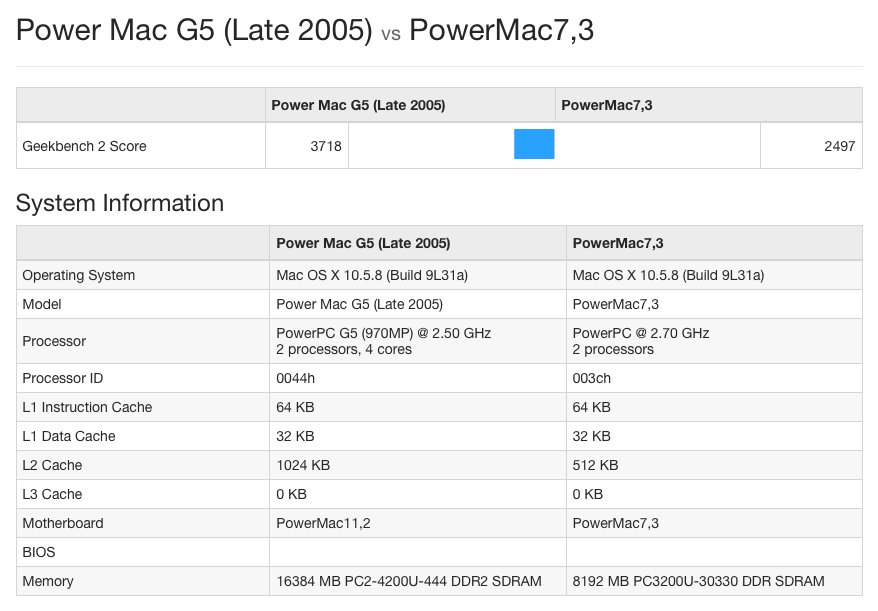Image resolution: width=878 pixels, height=611 pixels.
Task: Select the page title 'Power Mac G5 (Late 2005)'
Action: (194, 30)
